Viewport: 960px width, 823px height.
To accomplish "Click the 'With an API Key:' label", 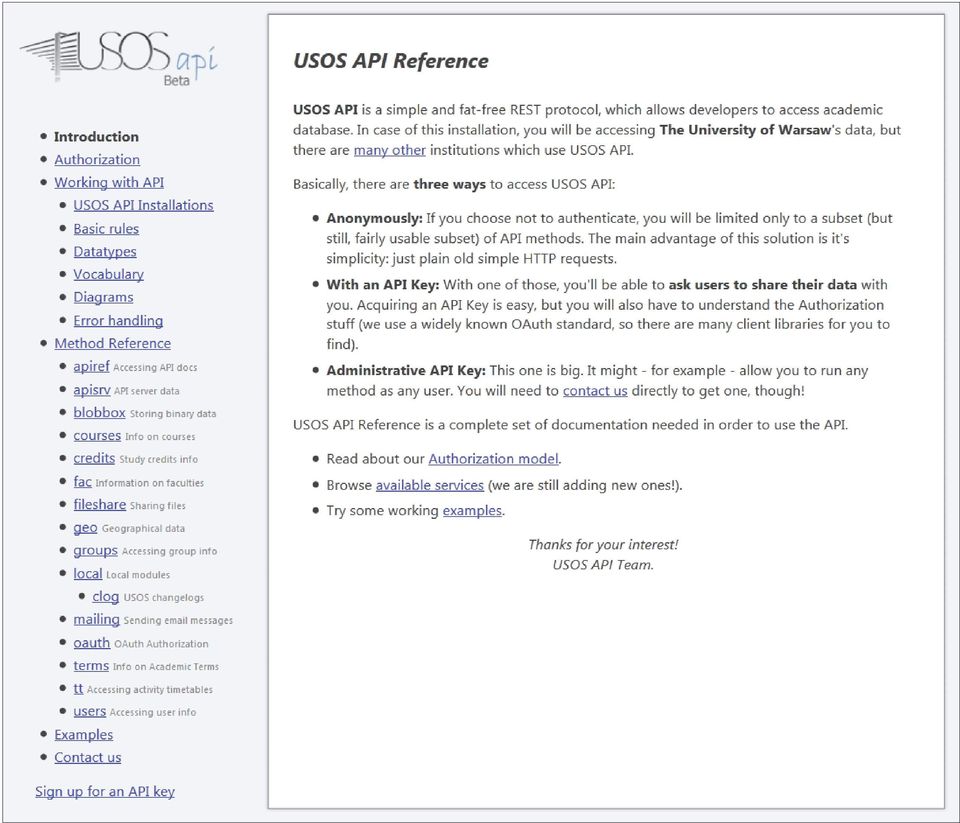I will click(383, 285).
